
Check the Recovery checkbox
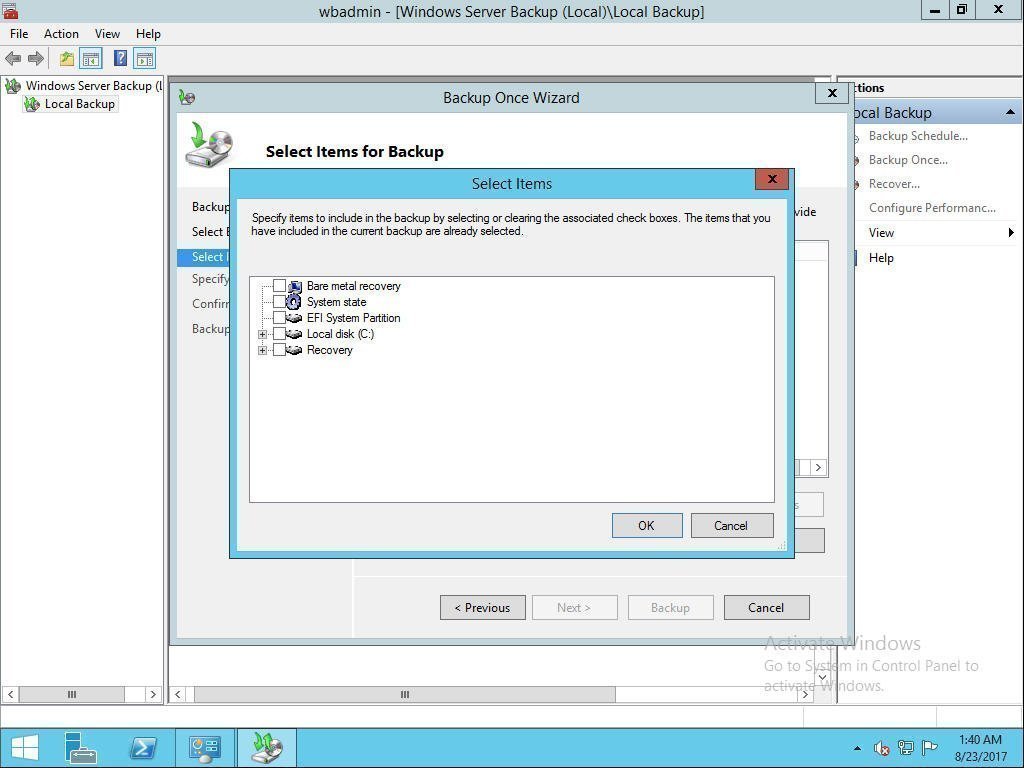(279, 350)
